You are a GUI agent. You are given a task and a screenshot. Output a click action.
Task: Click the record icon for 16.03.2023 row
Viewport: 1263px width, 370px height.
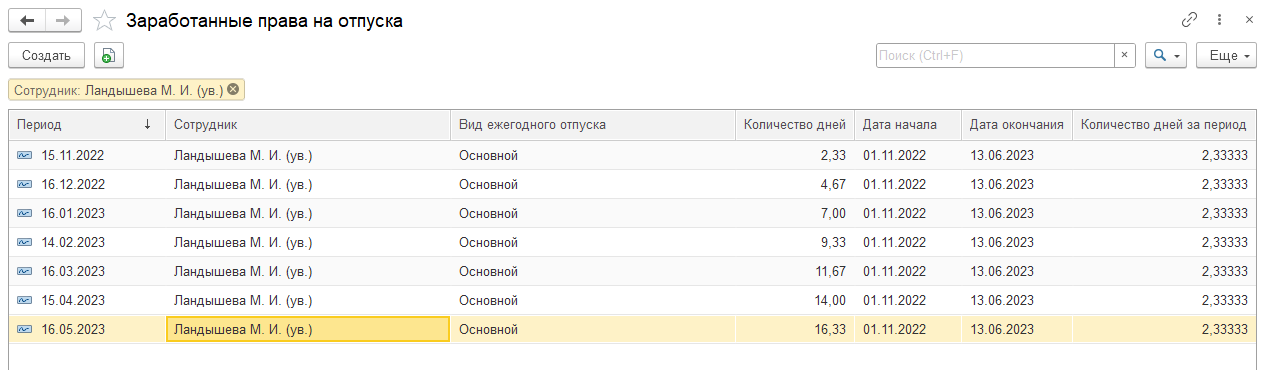tap(24, 271)
